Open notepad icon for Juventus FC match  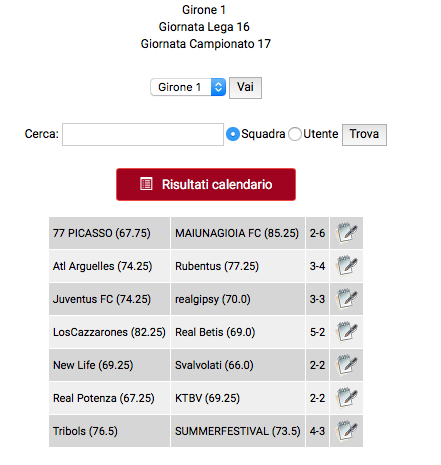(347, 299)
